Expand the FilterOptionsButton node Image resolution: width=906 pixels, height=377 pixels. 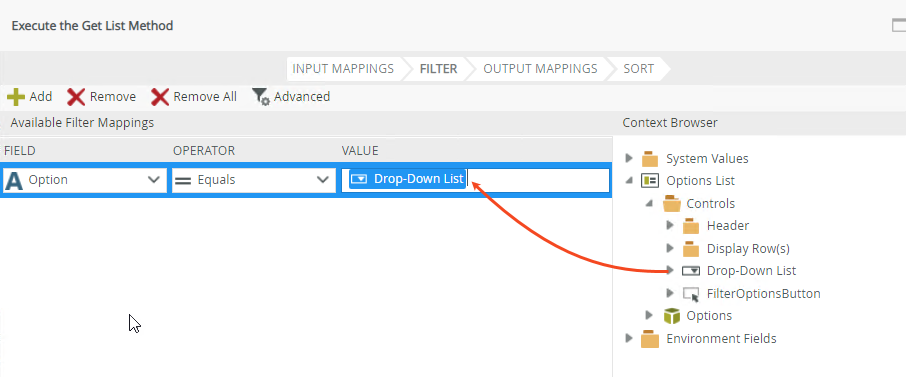pyautogui.click(x=670, y=293)
